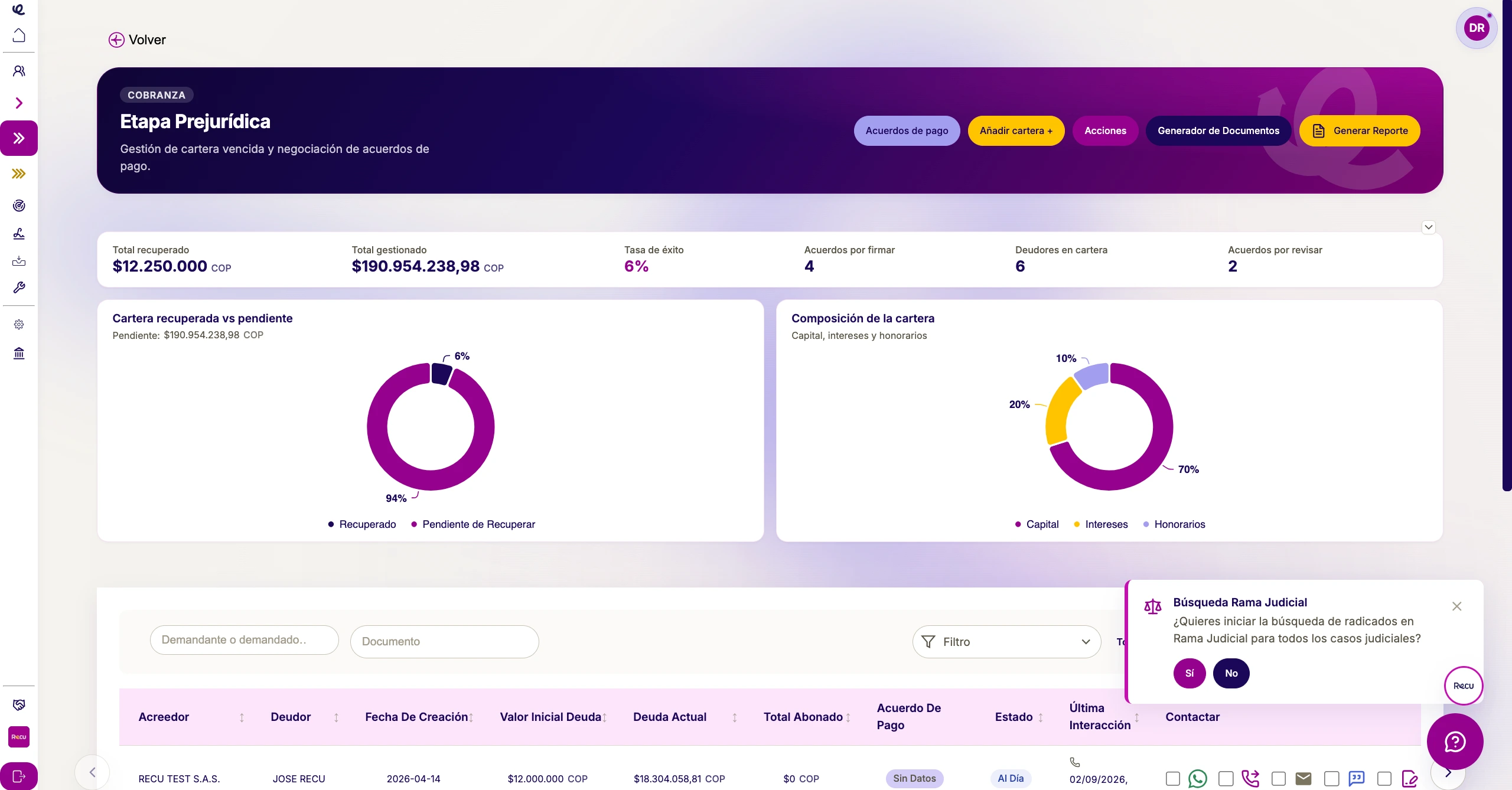
Task: Open the radar target icon in sidebar
Action: (x=19, y=205)
